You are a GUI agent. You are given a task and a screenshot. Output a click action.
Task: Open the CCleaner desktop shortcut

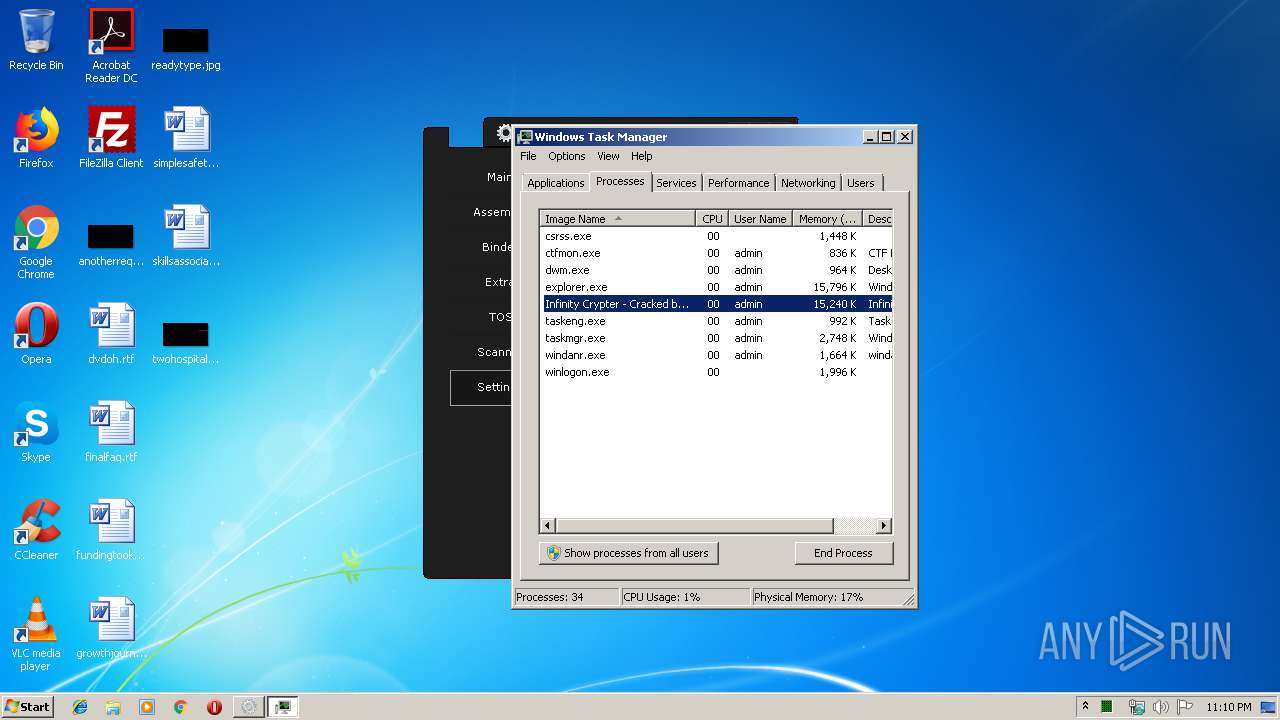pos(36,530)
